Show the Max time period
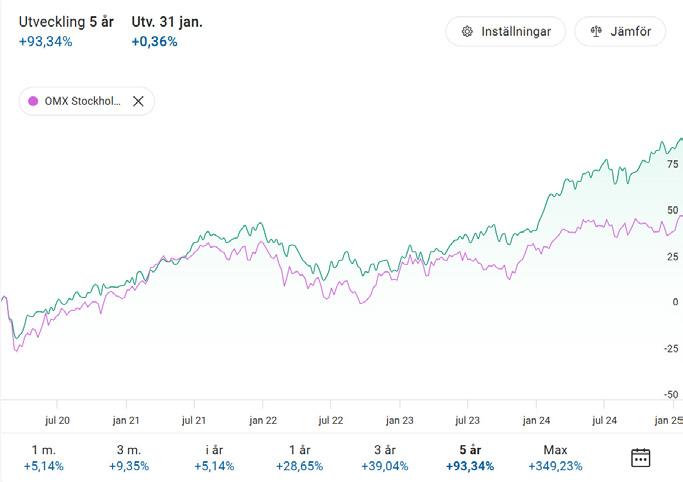 tap(555, 458)
